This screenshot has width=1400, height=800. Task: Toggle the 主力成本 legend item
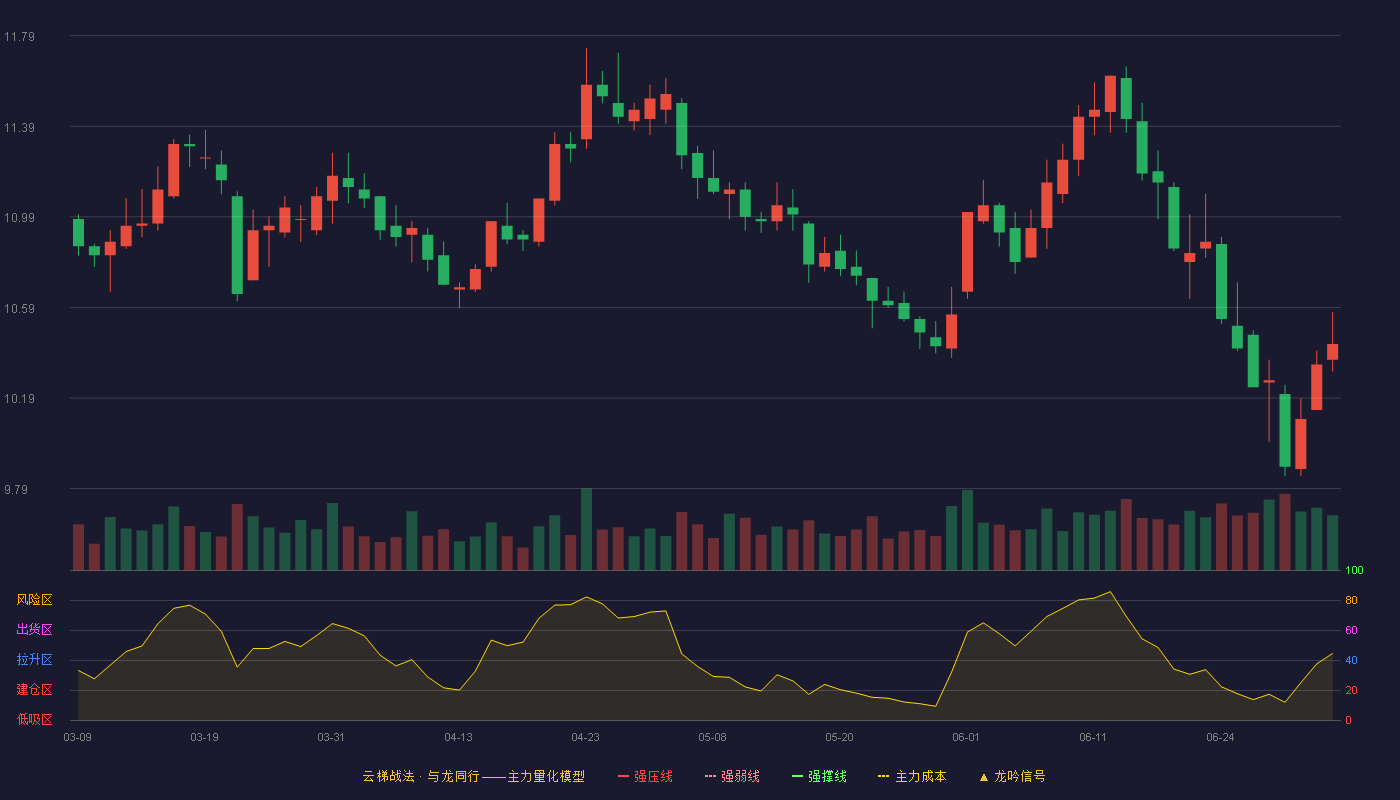(x=912, y=776)
